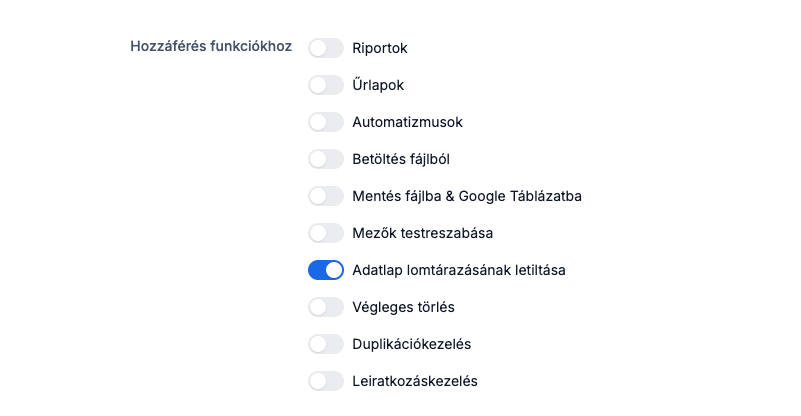Click Mentés fájlba & Google Táblázatba text
Viewport: 801px width, 416px height.
point(467,196)
